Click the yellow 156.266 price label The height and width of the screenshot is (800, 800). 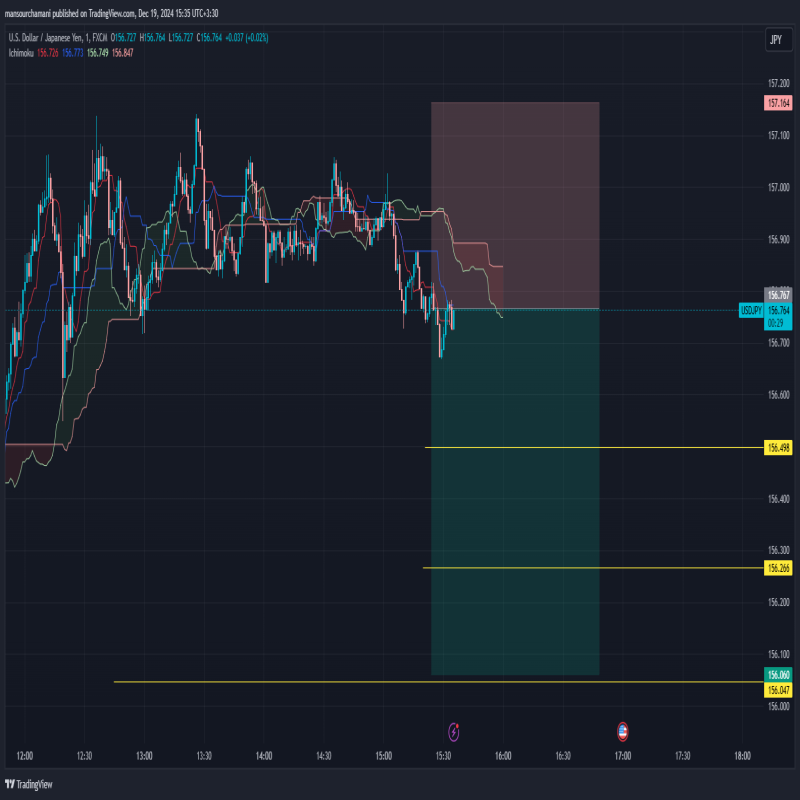[777, 568]
